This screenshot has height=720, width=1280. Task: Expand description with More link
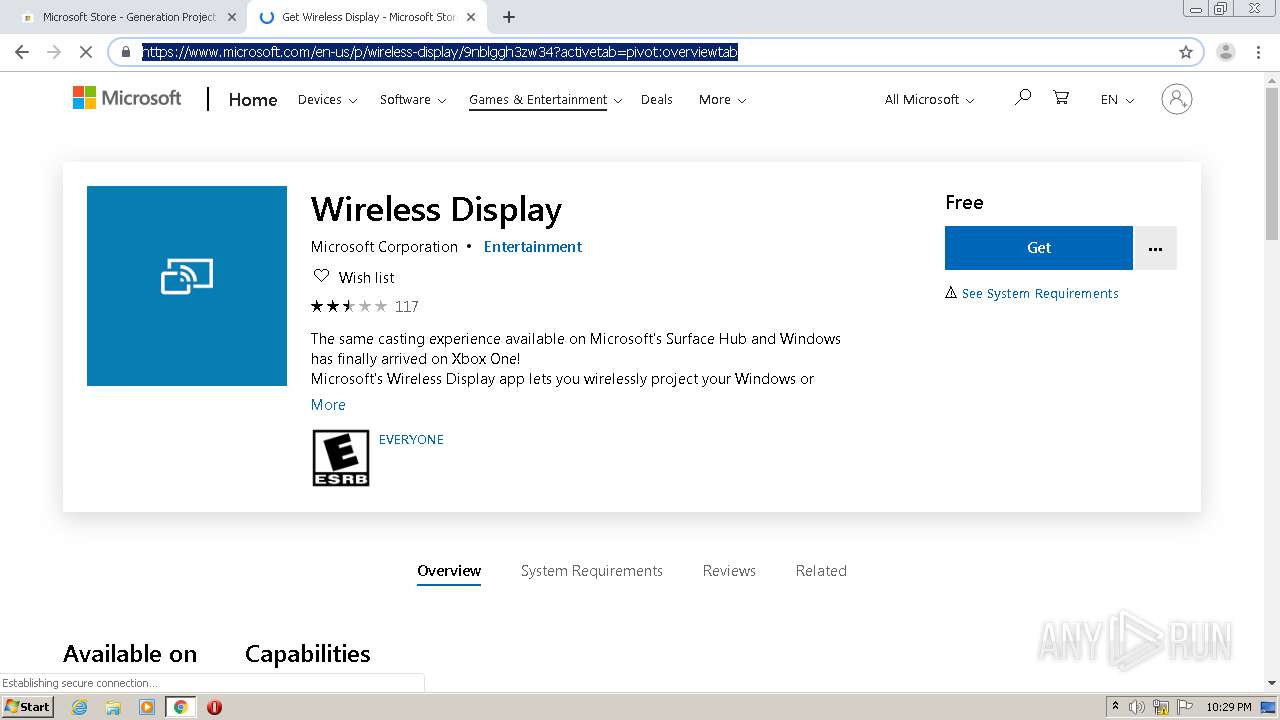coord(328,405)
